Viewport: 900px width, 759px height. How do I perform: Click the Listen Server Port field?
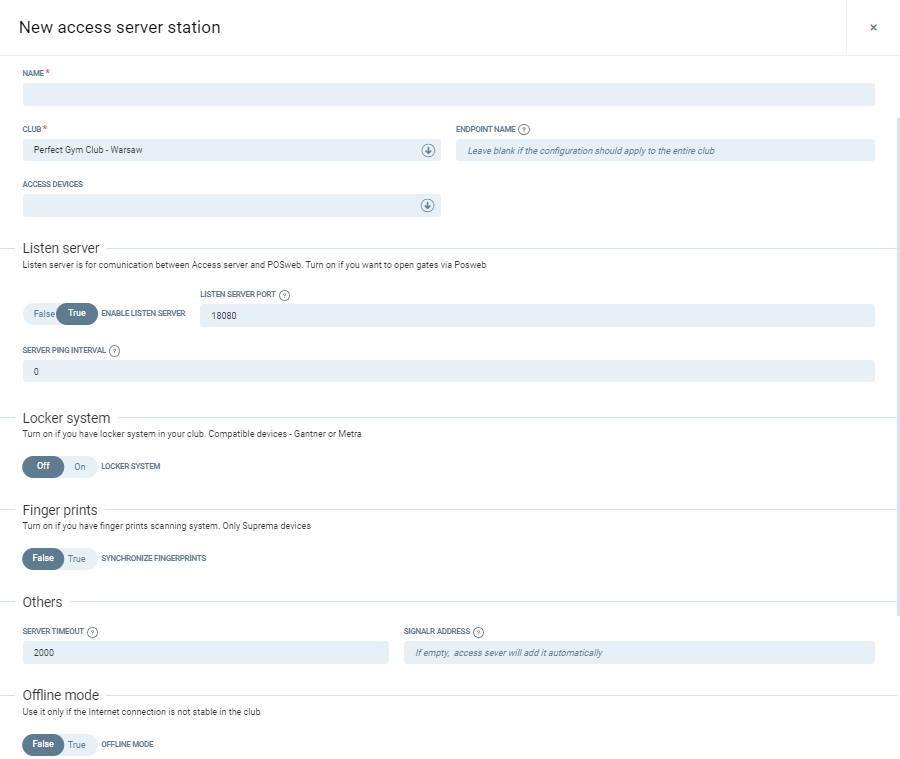[536, 316]
